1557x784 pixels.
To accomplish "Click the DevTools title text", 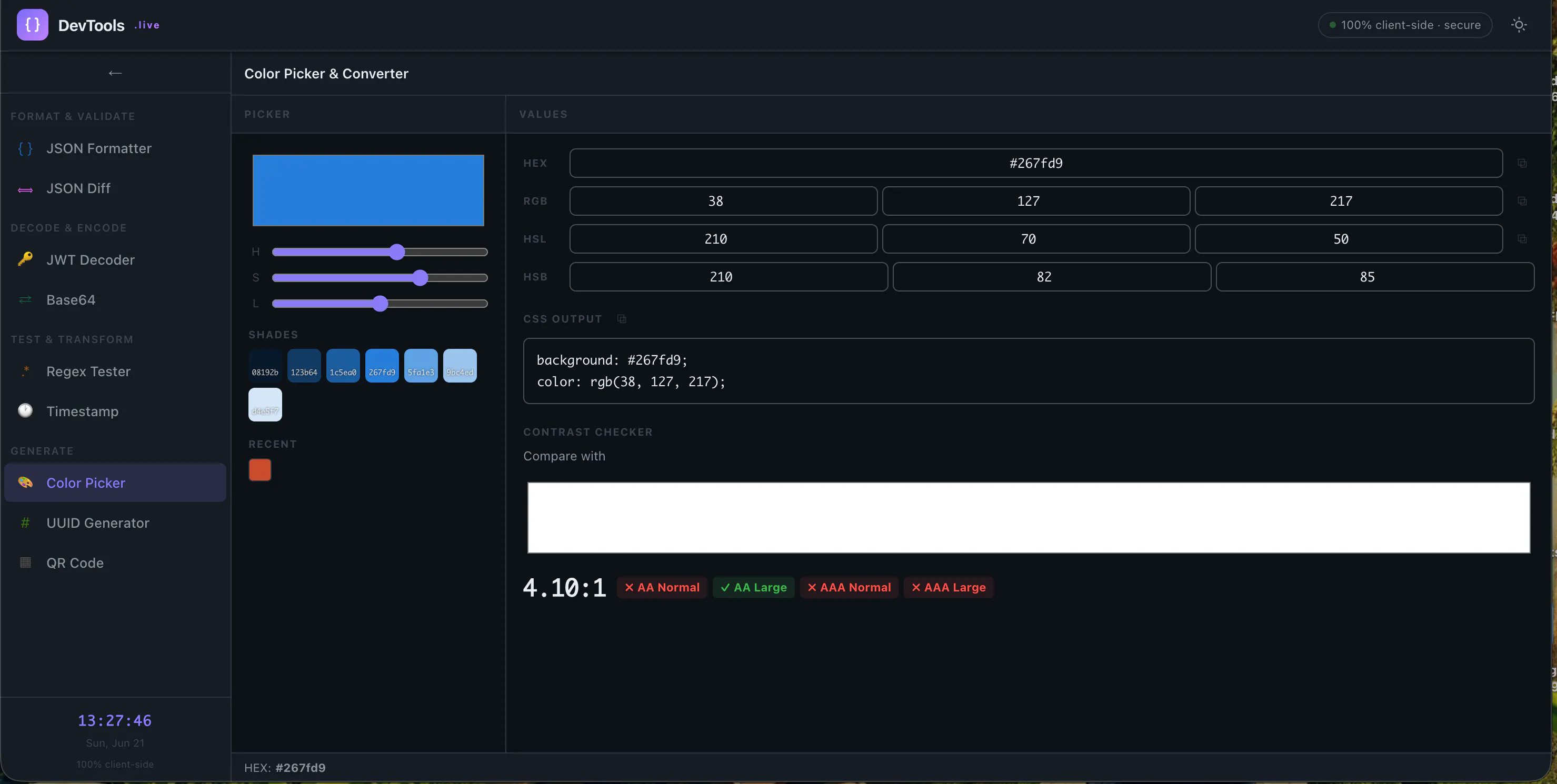I will click(91, 25).
